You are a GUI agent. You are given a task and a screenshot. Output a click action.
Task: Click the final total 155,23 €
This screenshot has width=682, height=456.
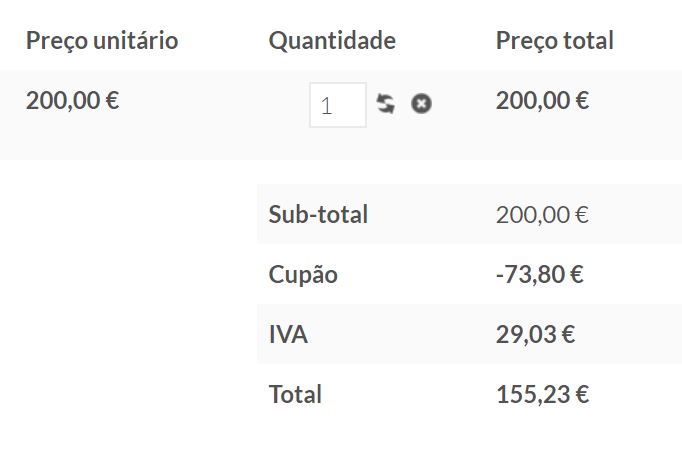pyautogui.click(x=542, y=395)
